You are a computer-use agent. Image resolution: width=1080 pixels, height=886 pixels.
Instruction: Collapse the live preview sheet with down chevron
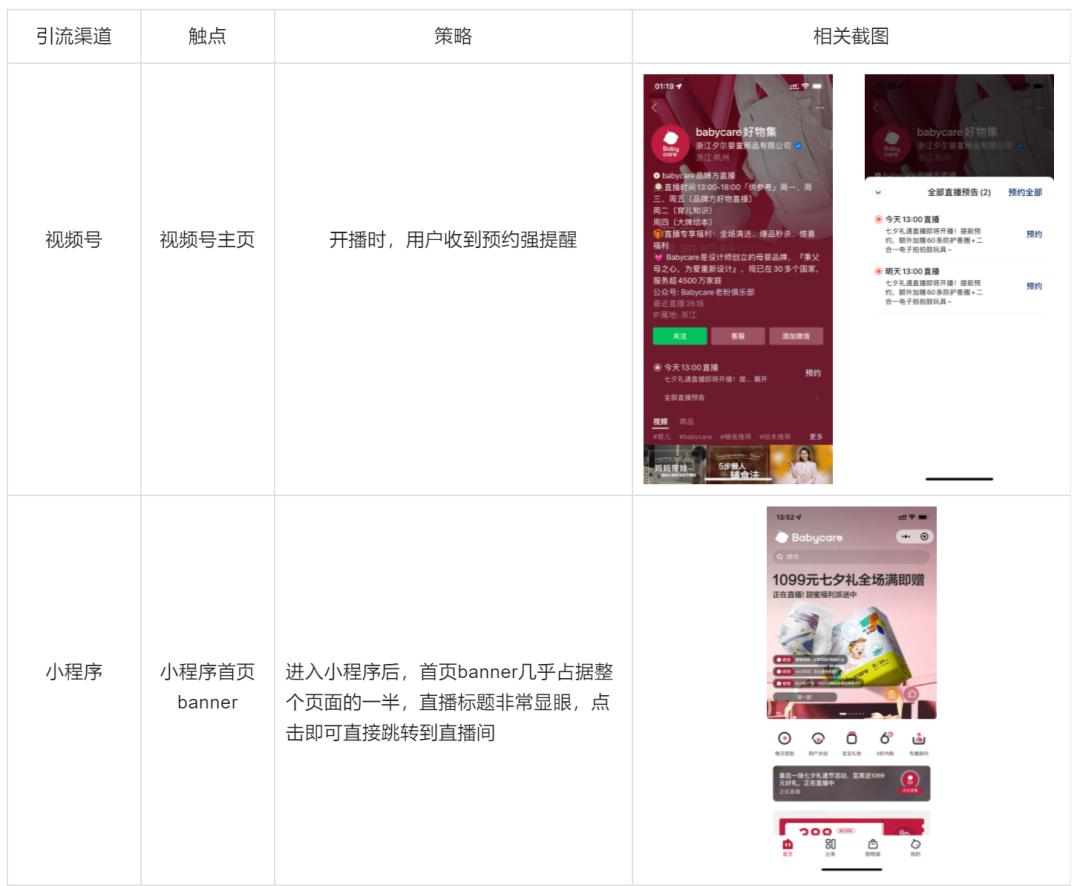[x=878, y=192]
